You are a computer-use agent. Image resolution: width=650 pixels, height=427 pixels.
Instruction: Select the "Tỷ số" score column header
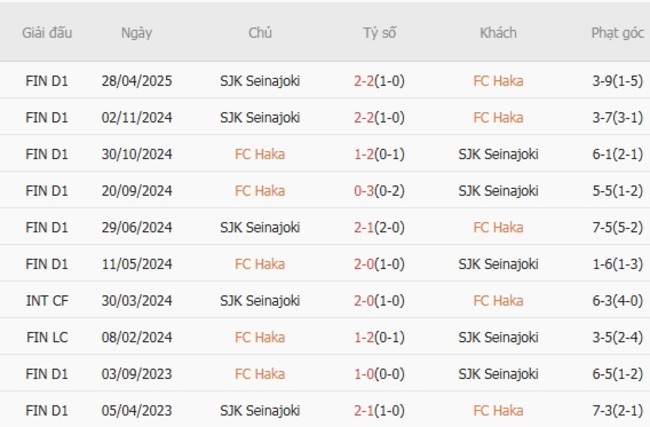[x=379, y=33]
